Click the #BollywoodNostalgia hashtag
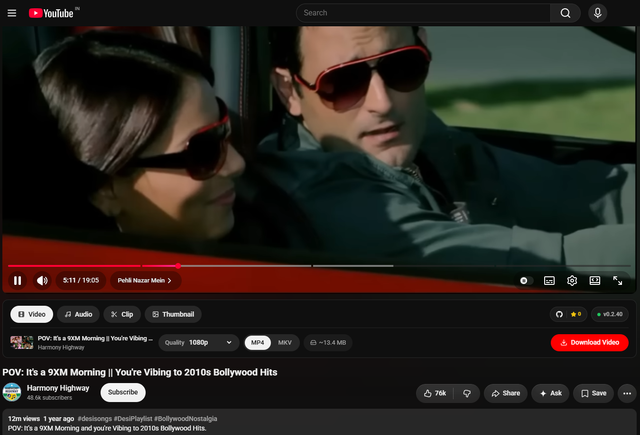This screenshot has height=435, width=640. click(186, 419)
